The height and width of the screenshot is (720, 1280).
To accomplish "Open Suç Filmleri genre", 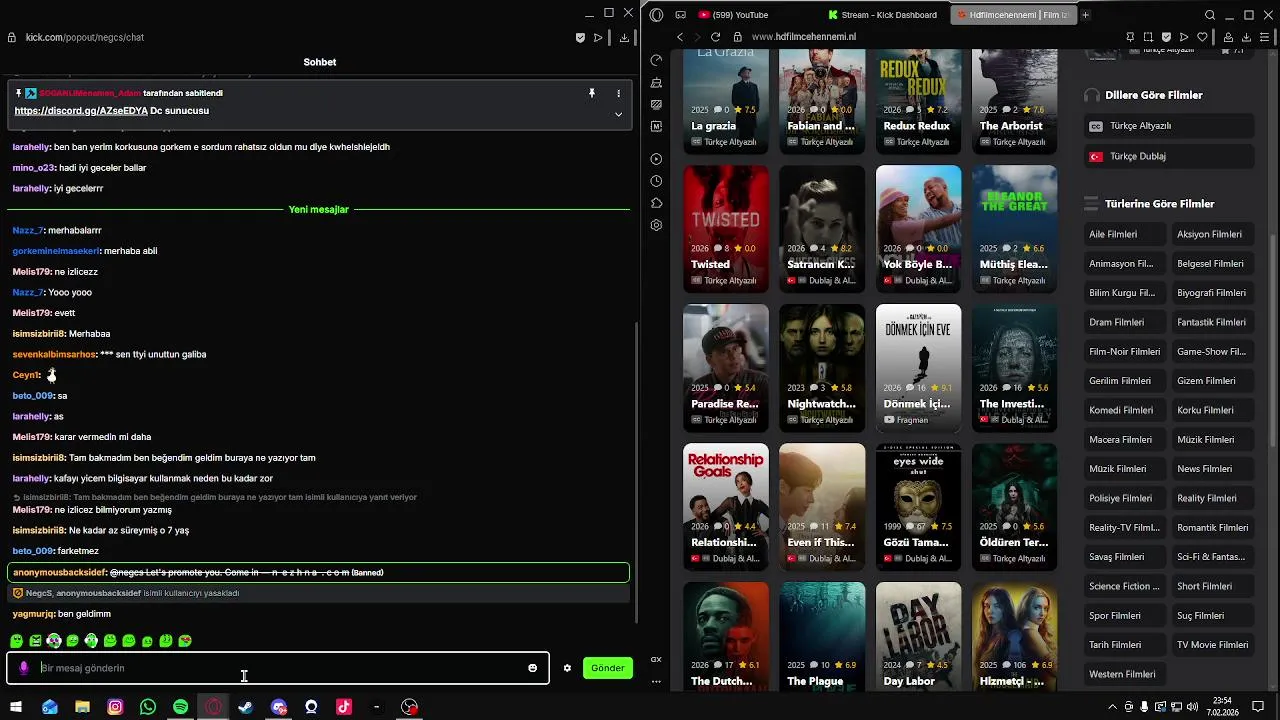I will [1211, 615].
